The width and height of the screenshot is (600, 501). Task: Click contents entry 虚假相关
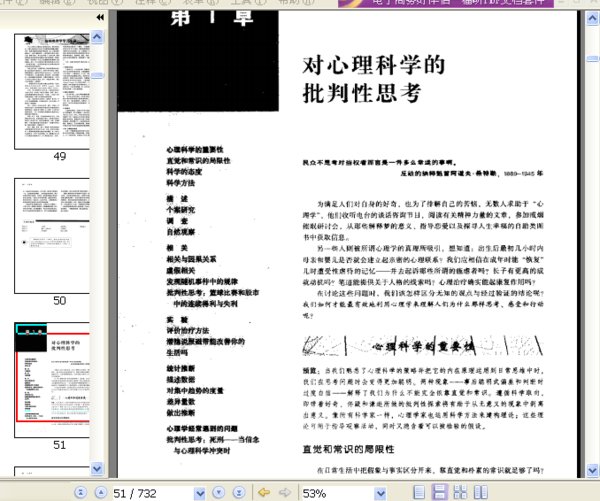pyautogui.click(x=181, y=270)
